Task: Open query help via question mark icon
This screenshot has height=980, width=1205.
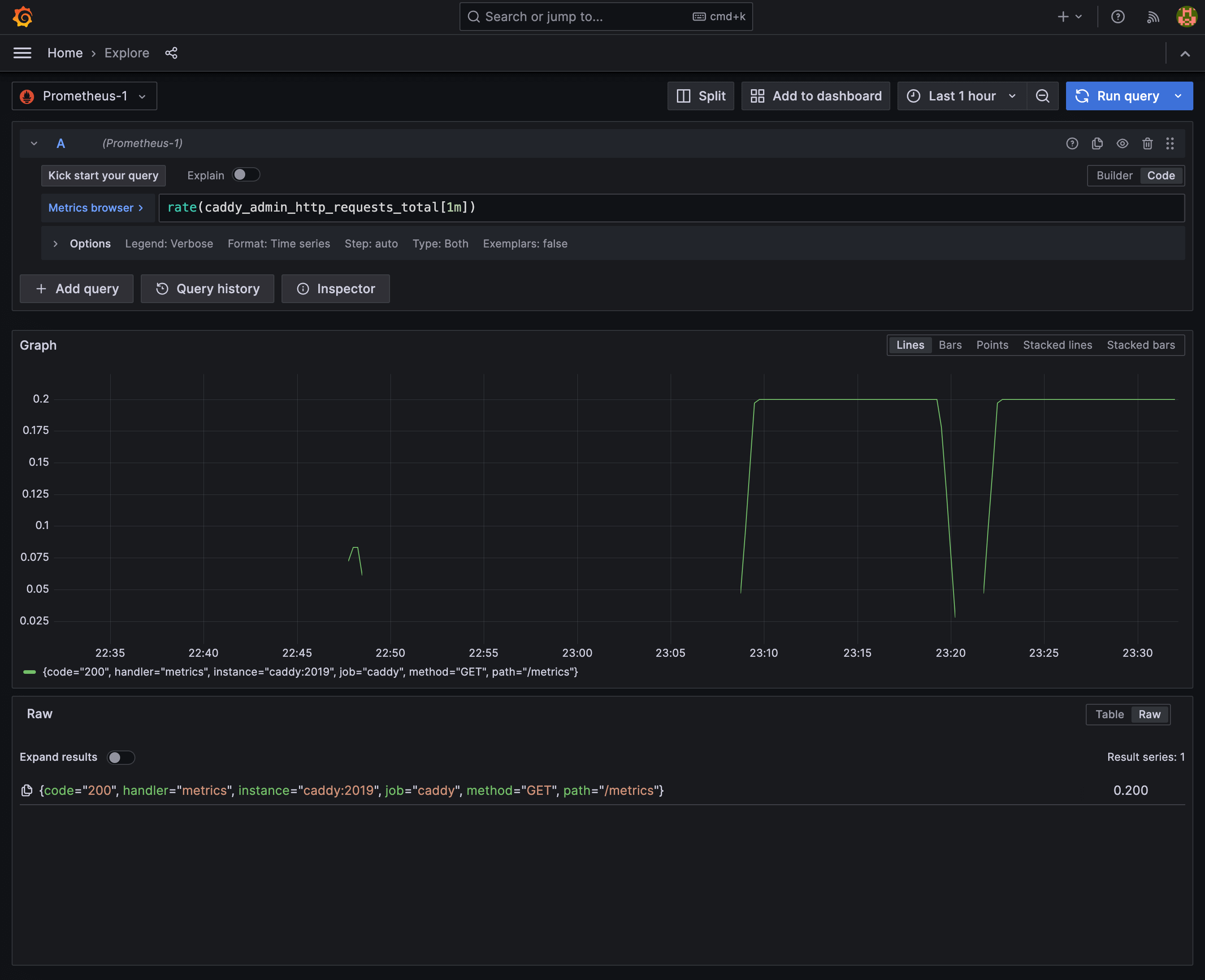Action: click(1072, 143)
